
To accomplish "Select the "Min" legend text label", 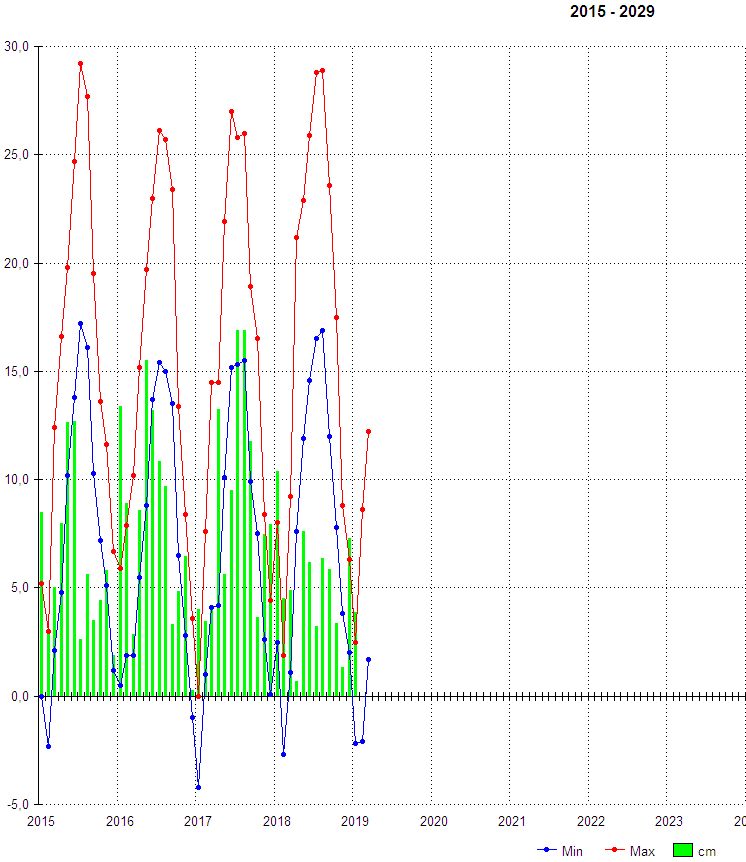I will point(572,851).
